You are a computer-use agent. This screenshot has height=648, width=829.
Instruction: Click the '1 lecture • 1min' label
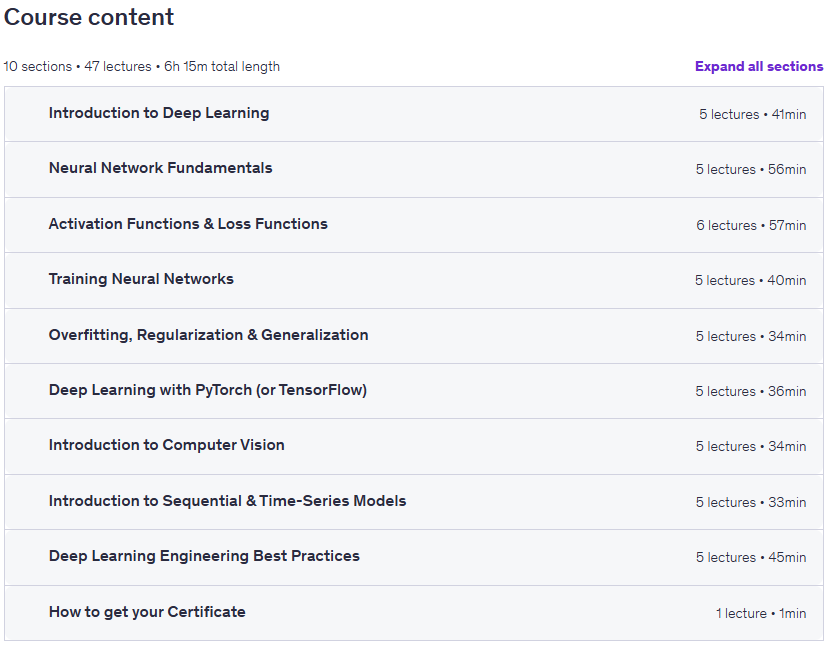pyautogui.click(x=761, y=613)
